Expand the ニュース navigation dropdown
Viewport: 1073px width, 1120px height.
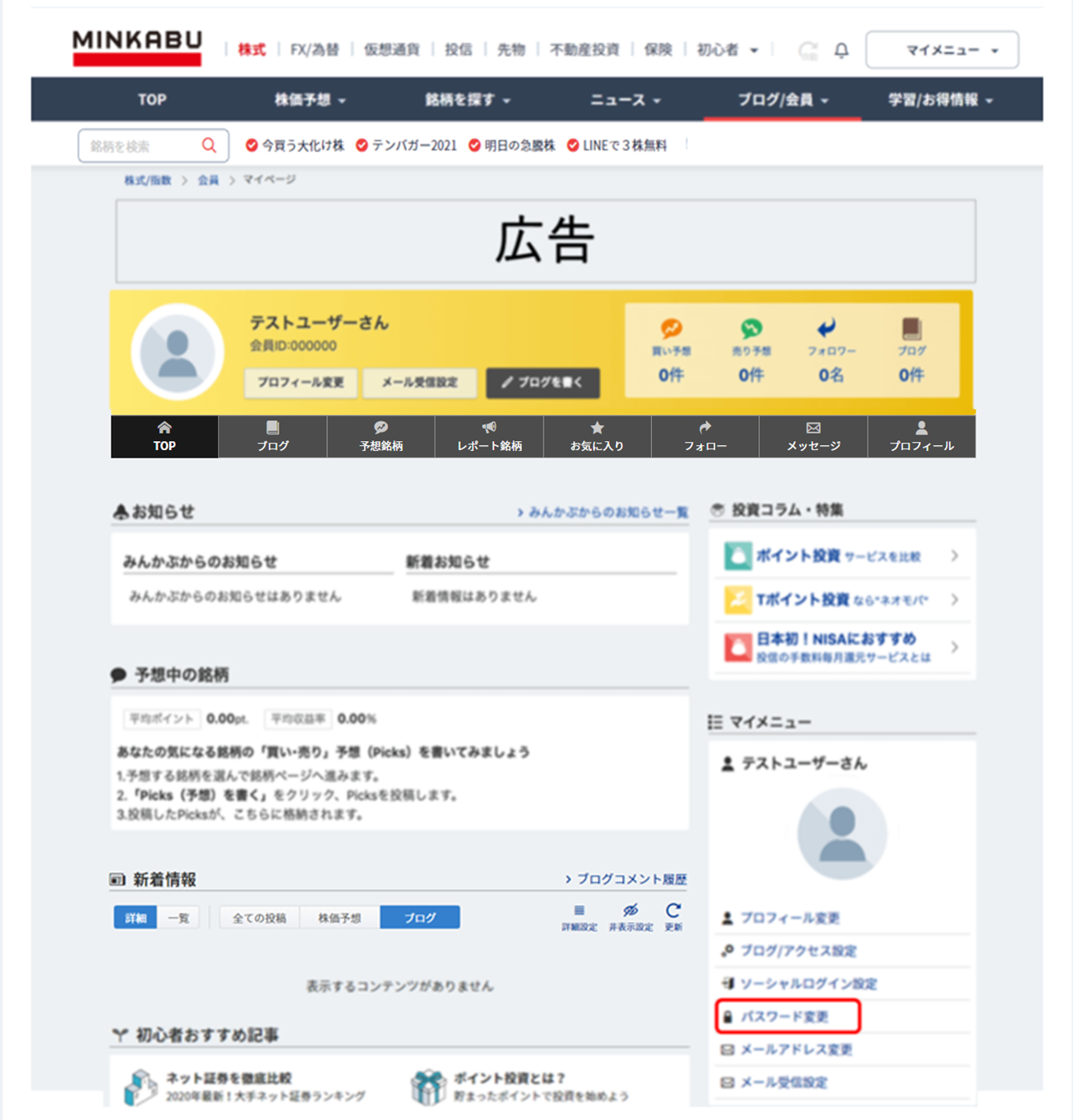[625, 100]
